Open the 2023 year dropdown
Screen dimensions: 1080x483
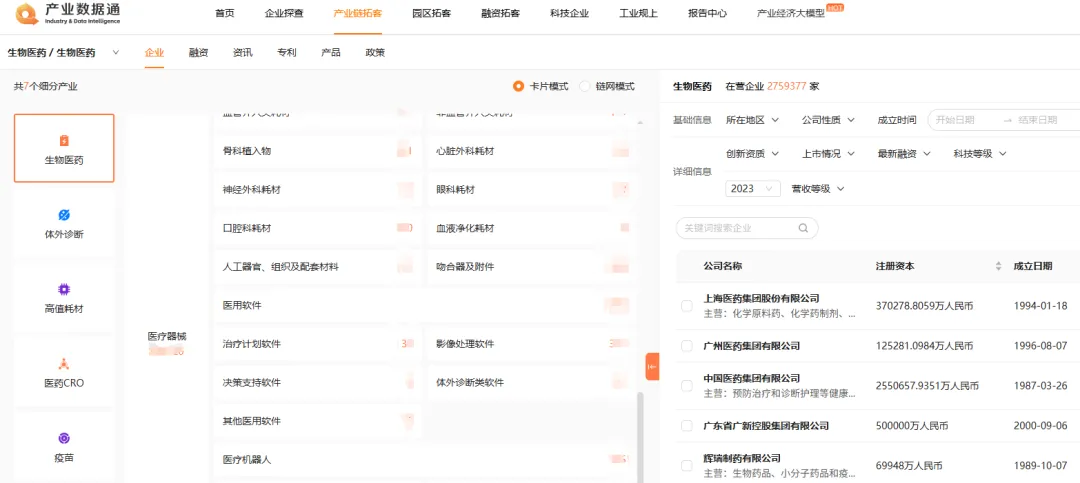(752, 189)
